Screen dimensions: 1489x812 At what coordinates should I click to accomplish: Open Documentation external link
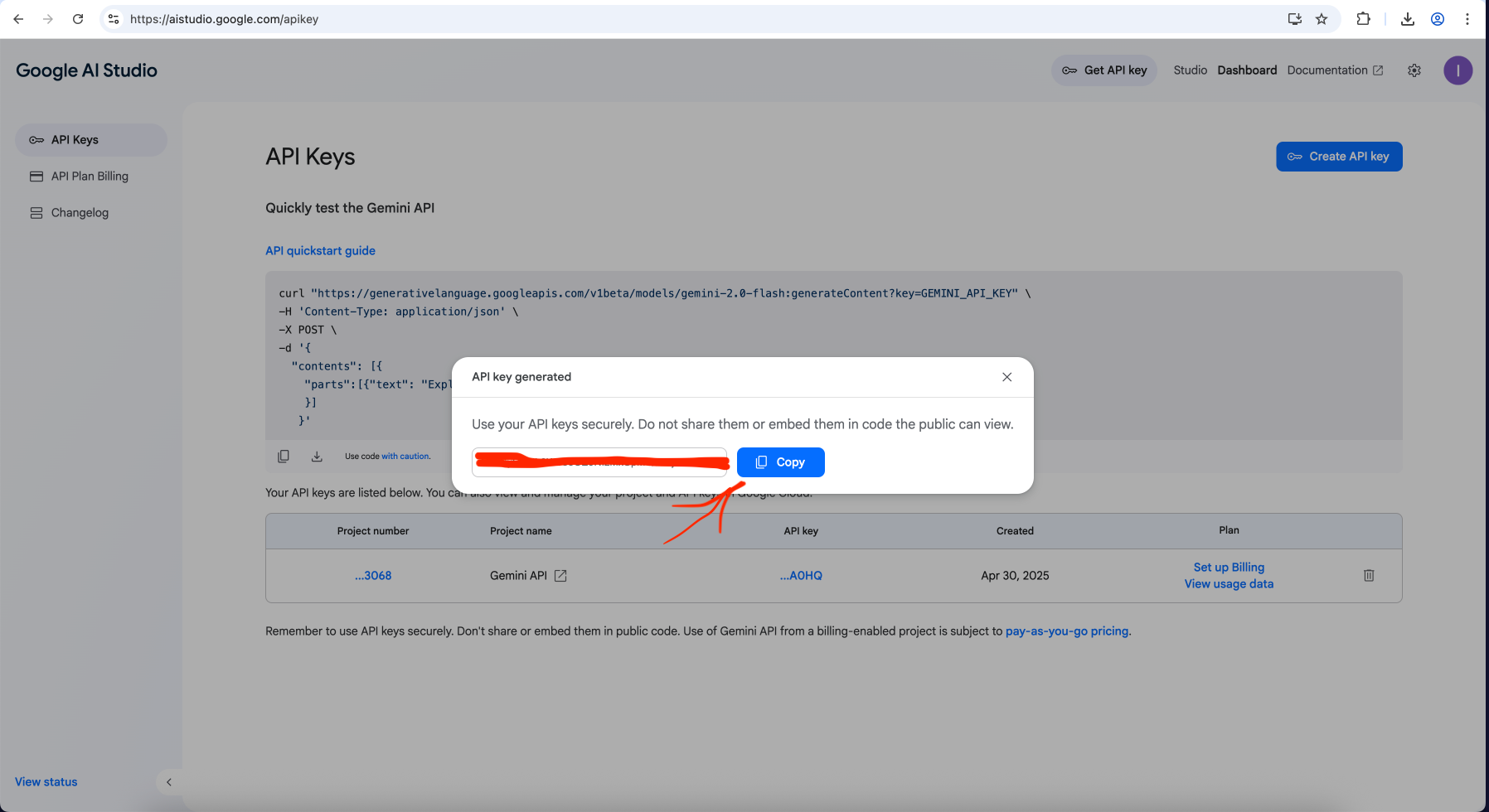1335,70
